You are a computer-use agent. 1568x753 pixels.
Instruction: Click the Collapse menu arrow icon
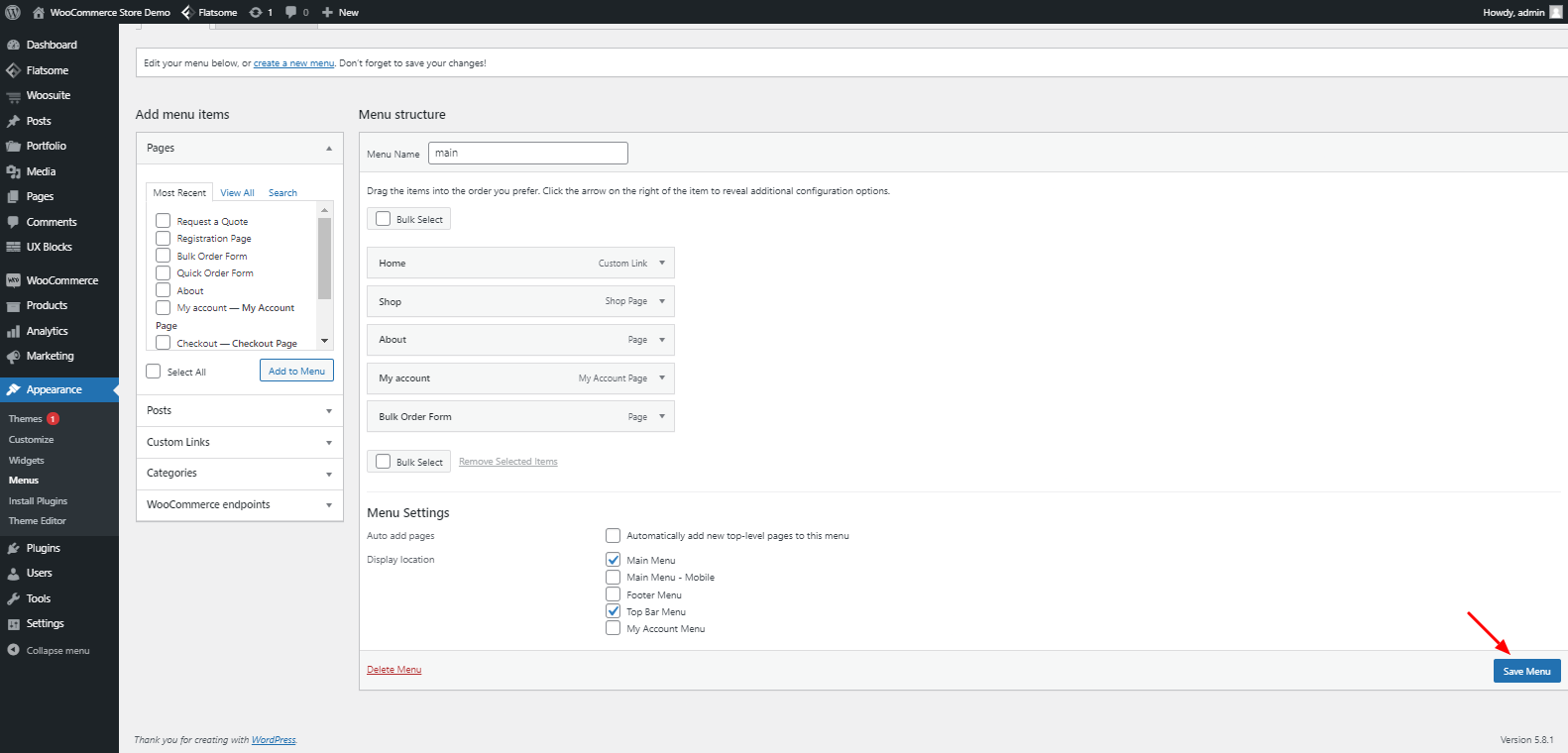pyautogui.click(x=13, y=650)
